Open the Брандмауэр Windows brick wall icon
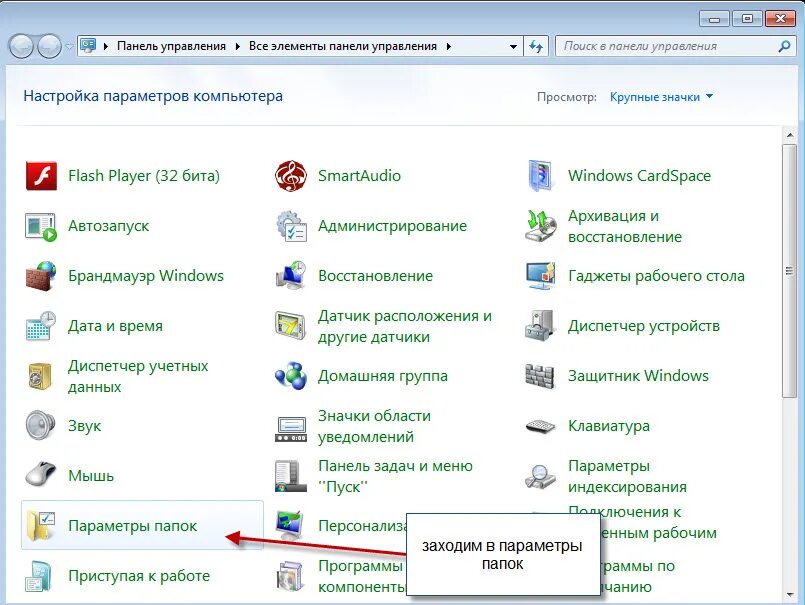This screenshot has width=805, height=605. 41,276
